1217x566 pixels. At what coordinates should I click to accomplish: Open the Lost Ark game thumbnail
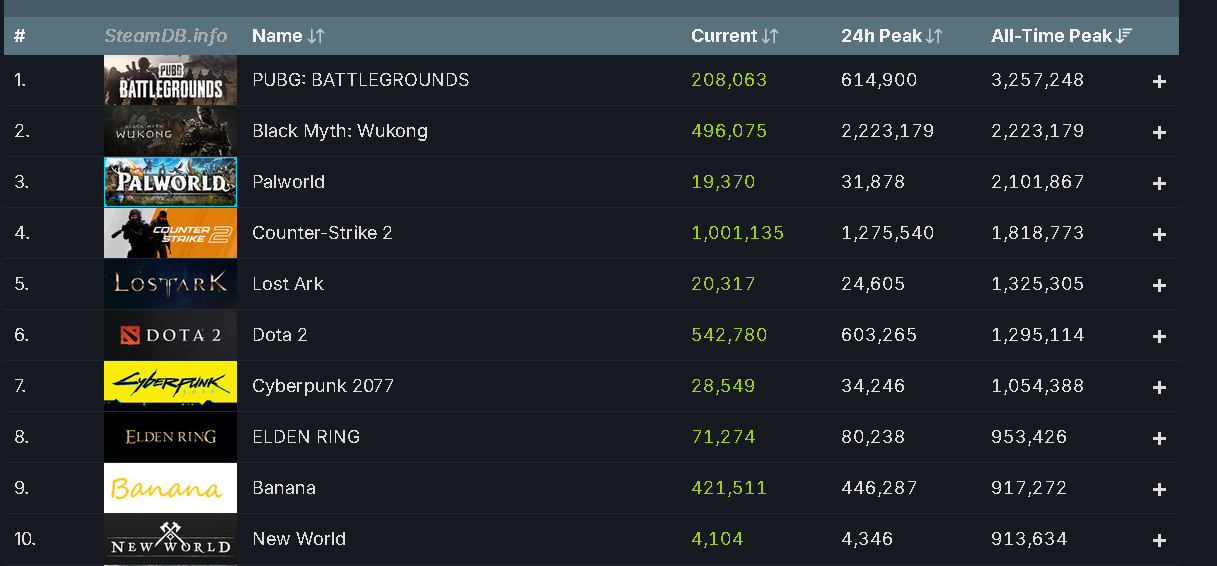click(170, 284)
